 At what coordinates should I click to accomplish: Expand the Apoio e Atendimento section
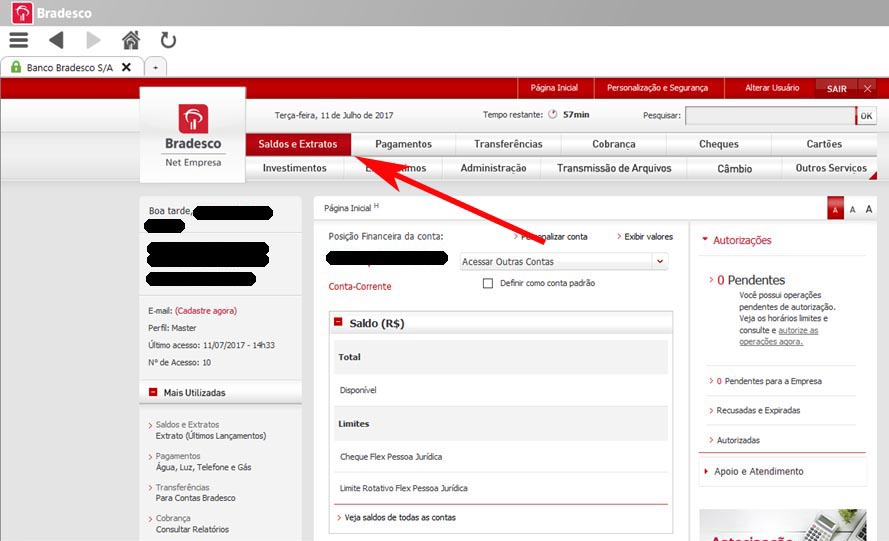[x=759, y=471]
